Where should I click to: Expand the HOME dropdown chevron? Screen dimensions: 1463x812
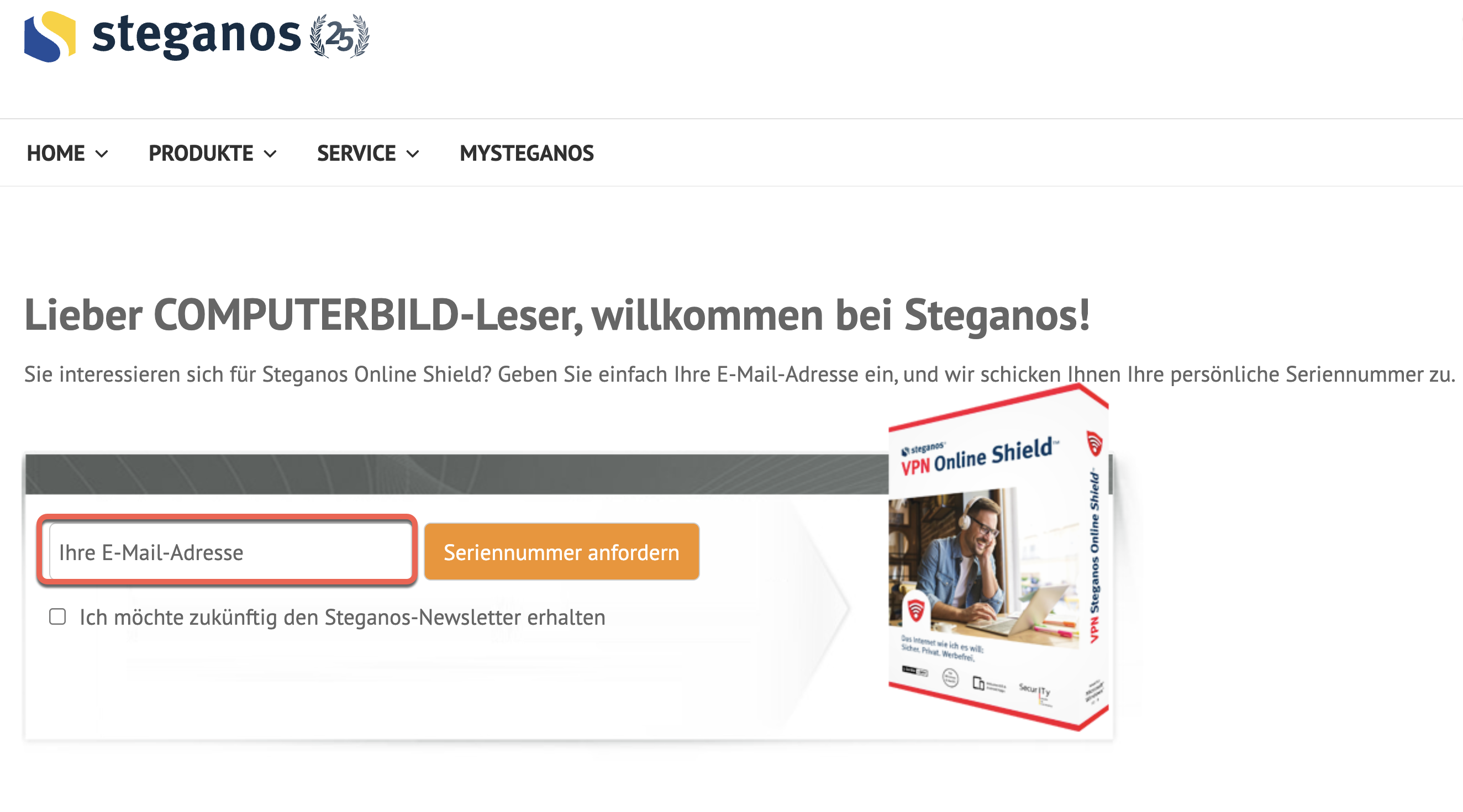102,154
